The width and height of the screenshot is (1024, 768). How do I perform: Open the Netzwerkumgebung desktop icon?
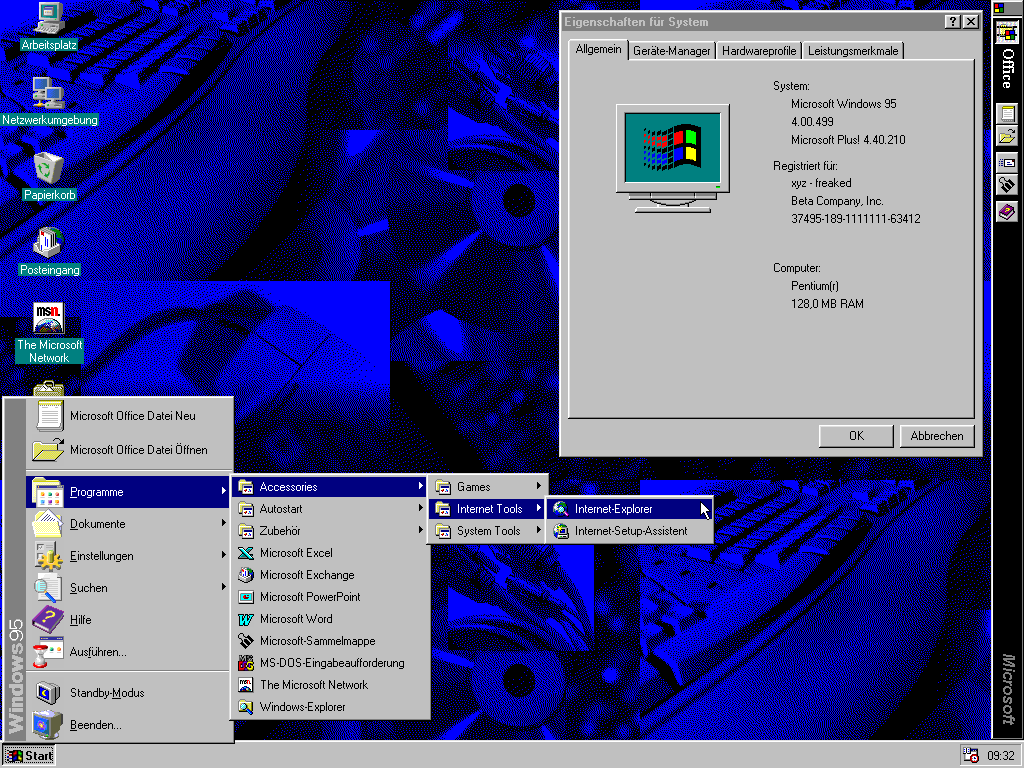pos(48,93)
